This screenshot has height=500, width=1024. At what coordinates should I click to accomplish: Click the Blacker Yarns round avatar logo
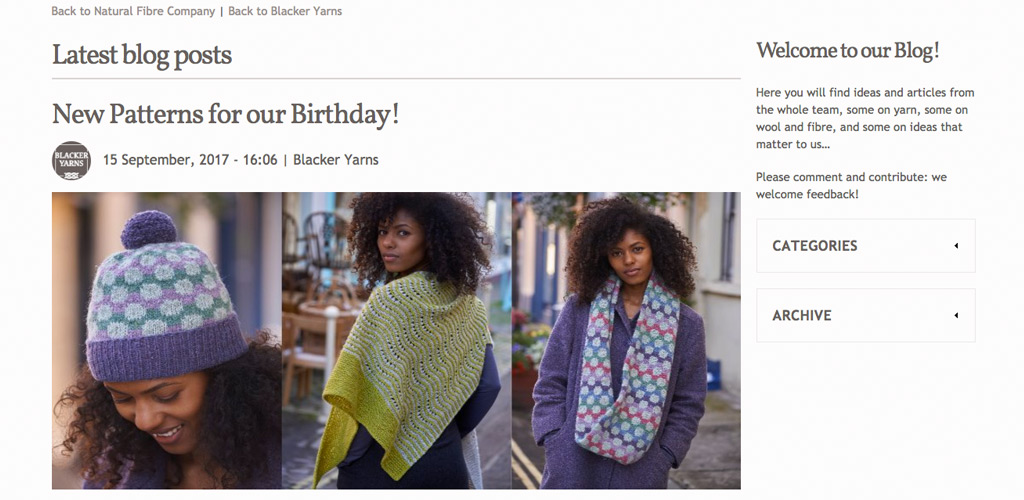71,161
